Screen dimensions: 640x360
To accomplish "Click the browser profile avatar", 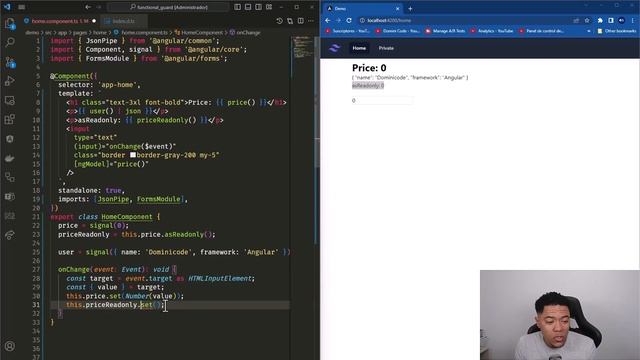I will coord(621,20).
